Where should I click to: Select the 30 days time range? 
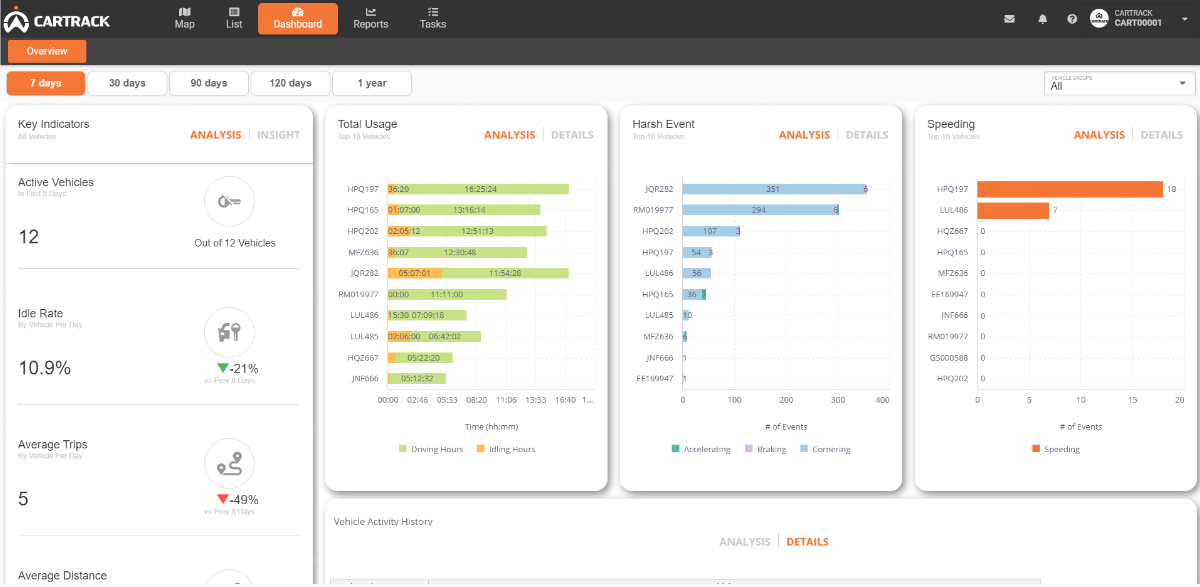[x=127, y=84]
